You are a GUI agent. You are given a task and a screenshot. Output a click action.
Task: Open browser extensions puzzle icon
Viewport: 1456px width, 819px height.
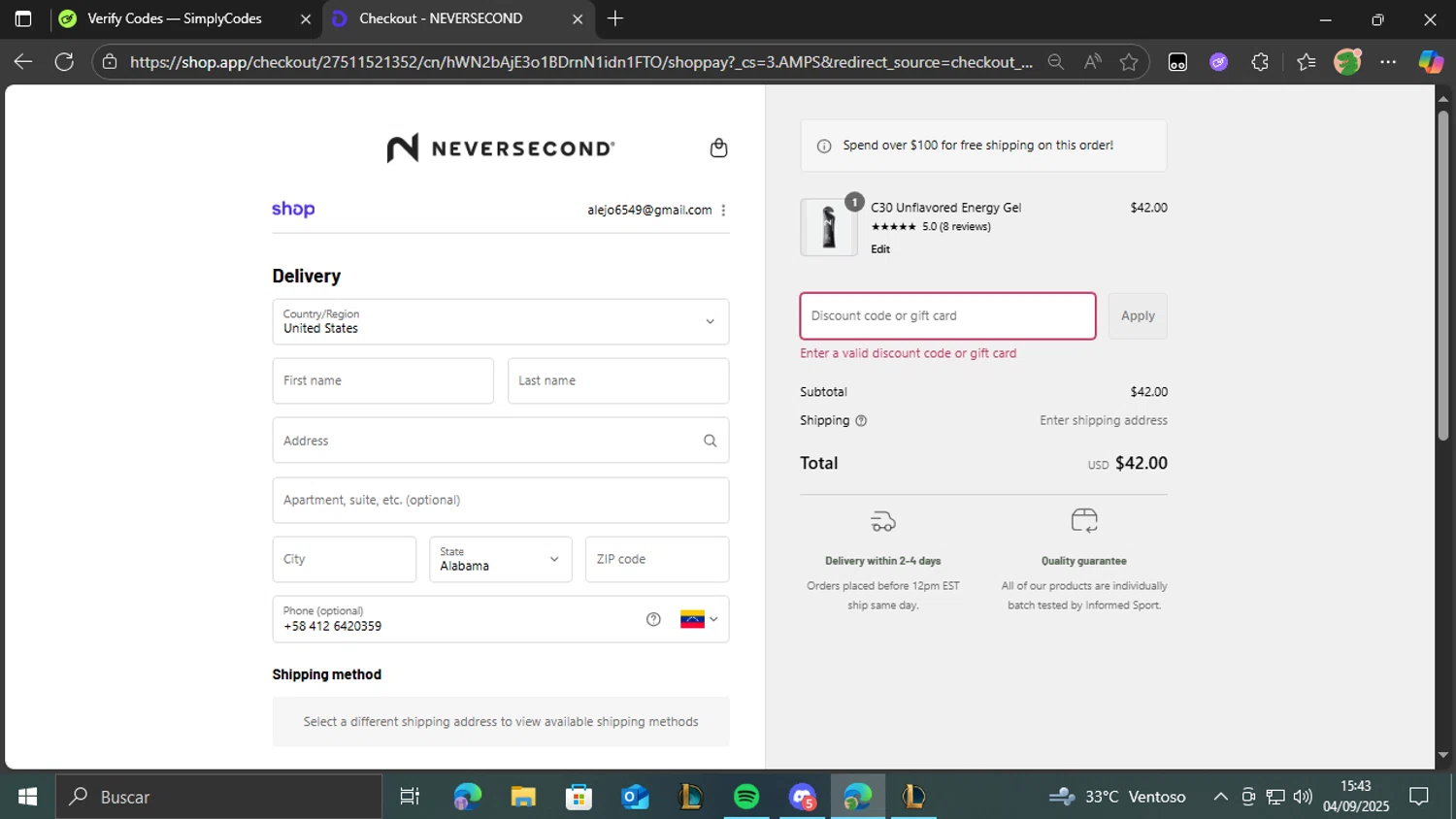(1260, 61)
